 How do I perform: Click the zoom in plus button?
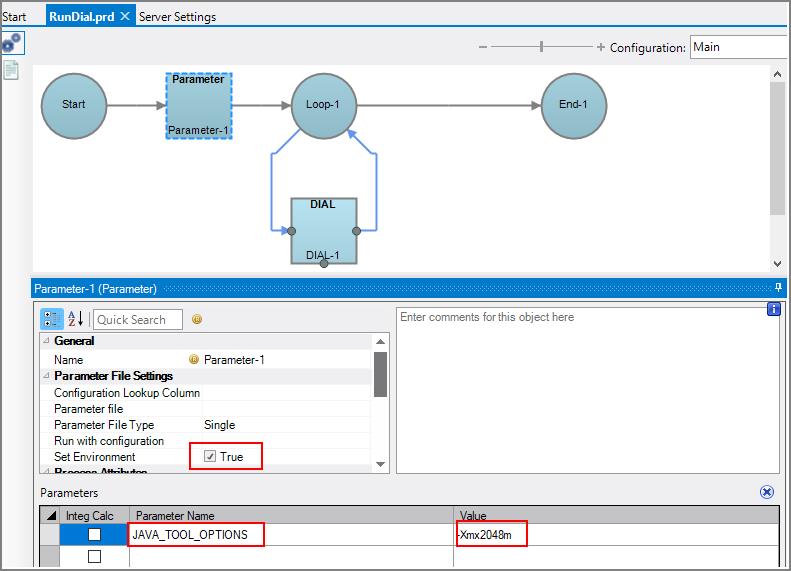point(601,47)
